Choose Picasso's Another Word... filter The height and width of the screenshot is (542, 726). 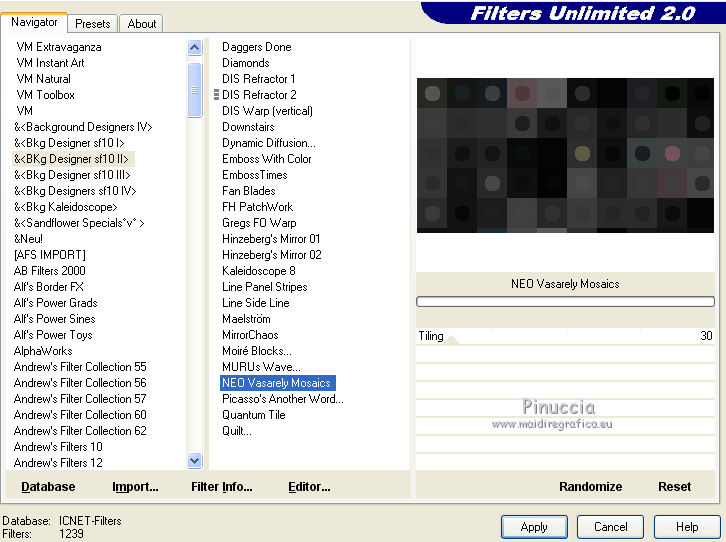pyautogui.click(x=282, y=399)
